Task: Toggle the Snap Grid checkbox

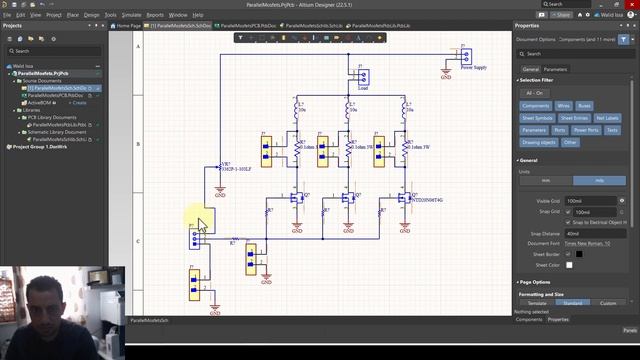Action: 568,212
